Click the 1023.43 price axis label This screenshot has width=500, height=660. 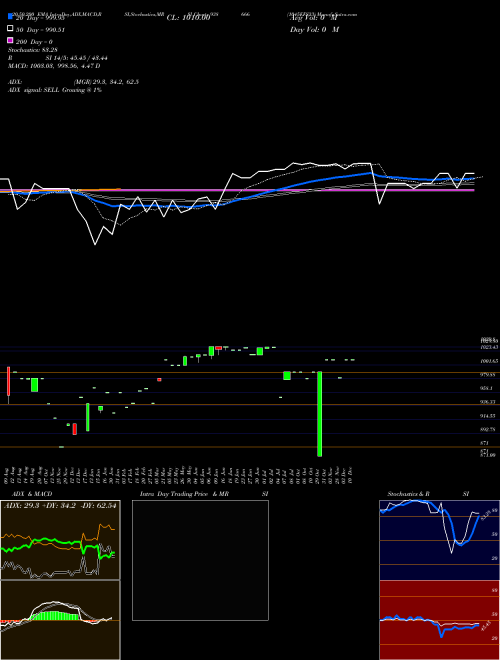489,347
